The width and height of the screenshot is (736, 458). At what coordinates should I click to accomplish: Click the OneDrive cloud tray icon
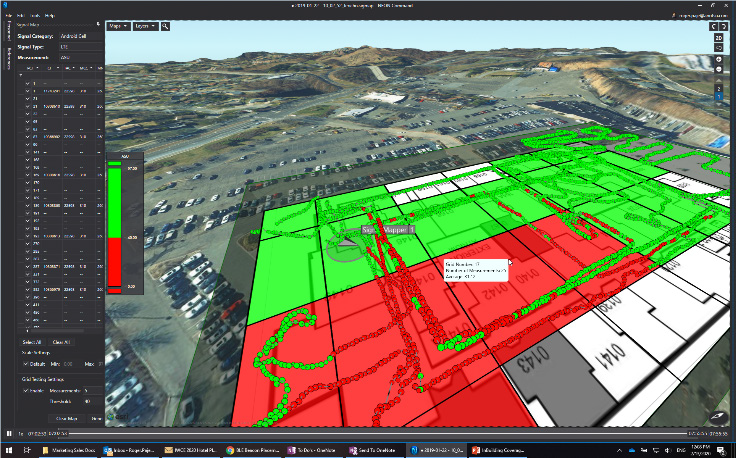(632, 450)
